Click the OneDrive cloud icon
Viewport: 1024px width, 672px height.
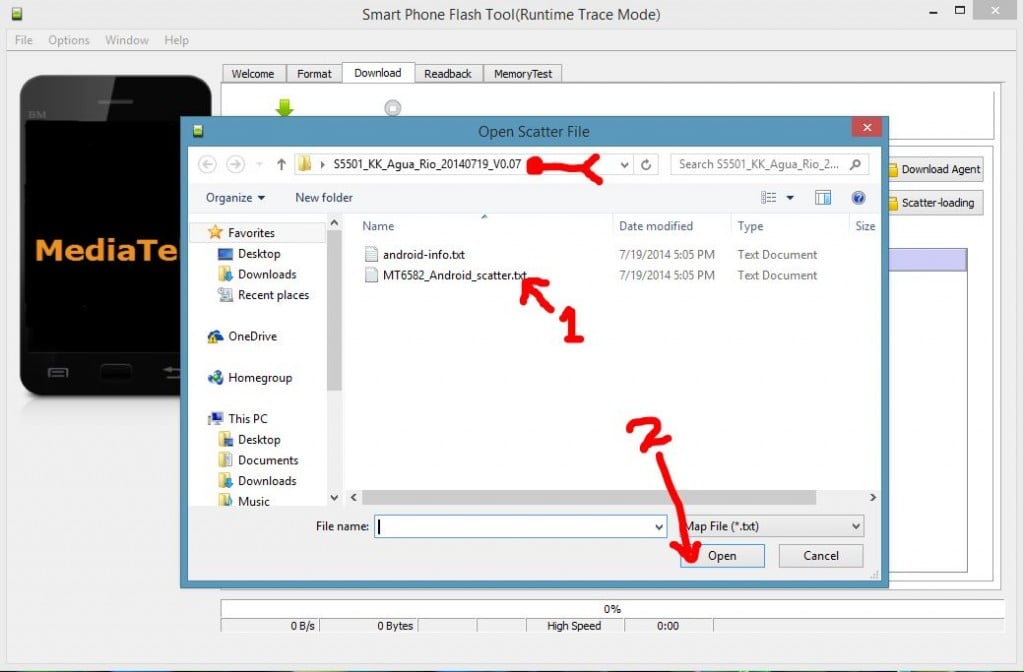(215, 336)
